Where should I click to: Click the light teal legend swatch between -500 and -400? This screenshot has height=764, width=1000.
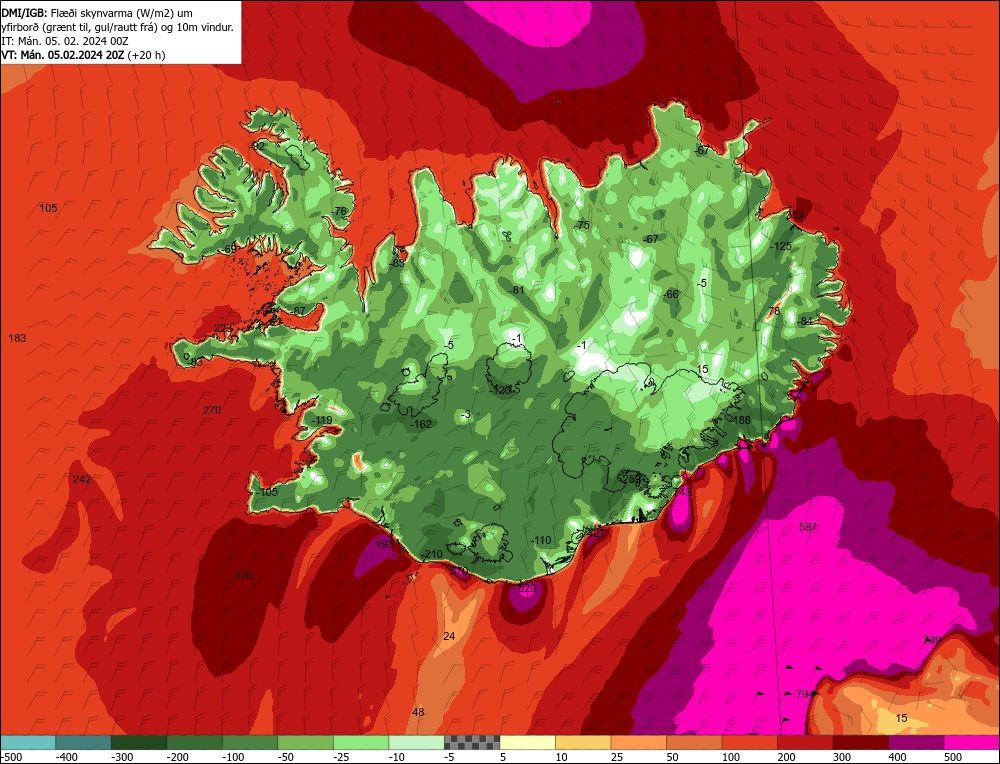[28, 742]
